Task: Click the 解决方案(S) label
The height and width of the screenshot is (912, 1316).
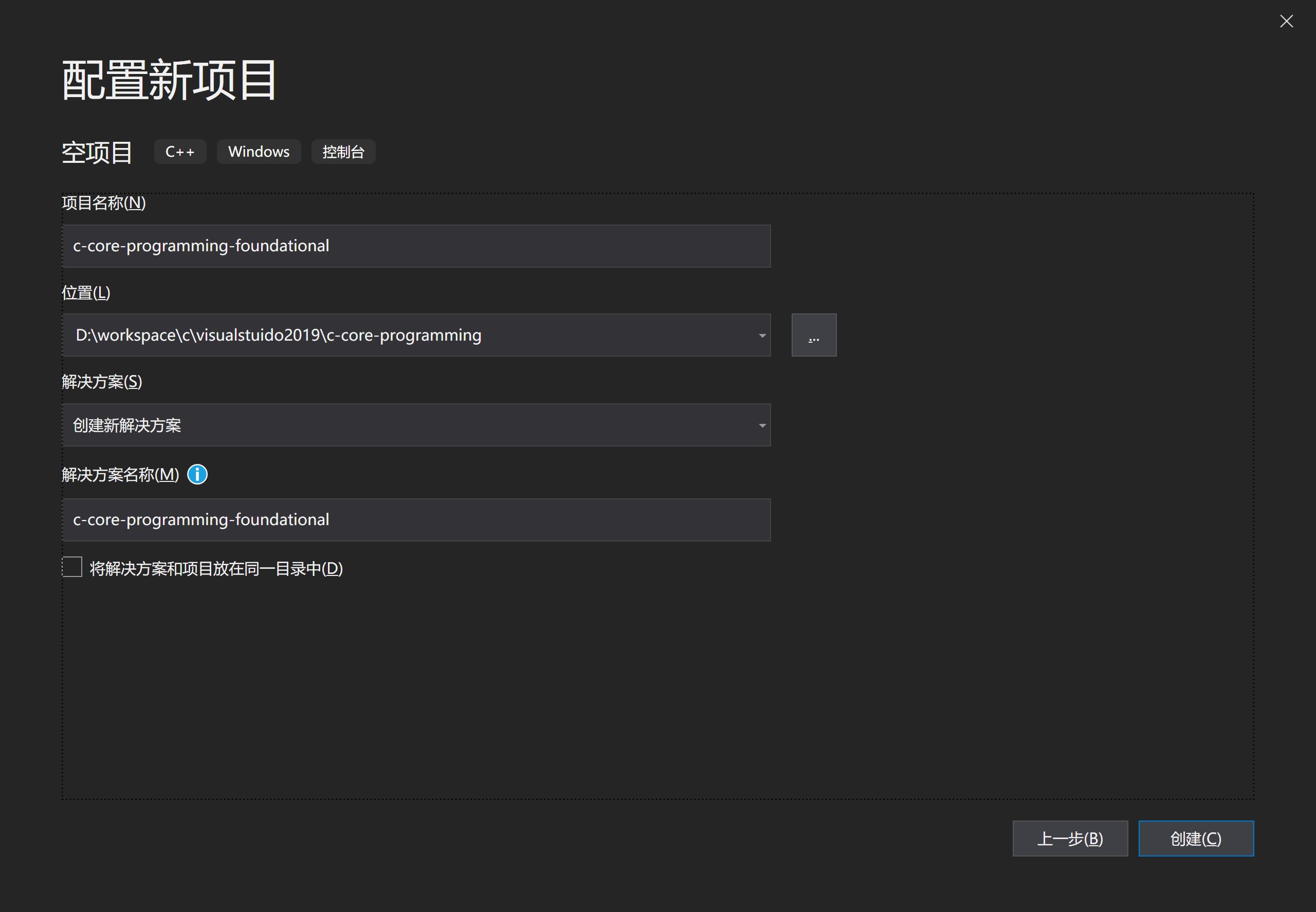Action: tap(102, 382)
